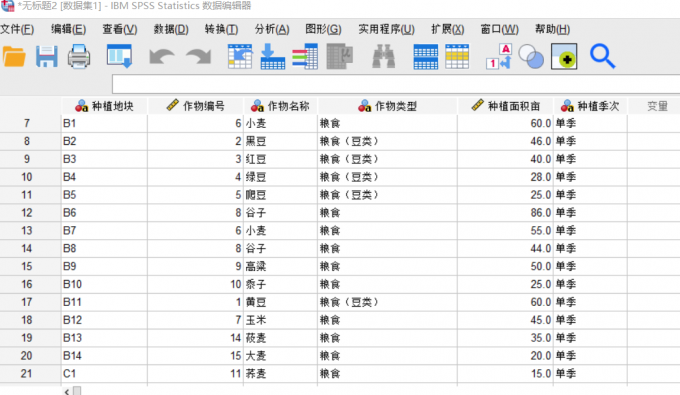Open the Variables info icon

pyautogui.click(x=305, y=56)
